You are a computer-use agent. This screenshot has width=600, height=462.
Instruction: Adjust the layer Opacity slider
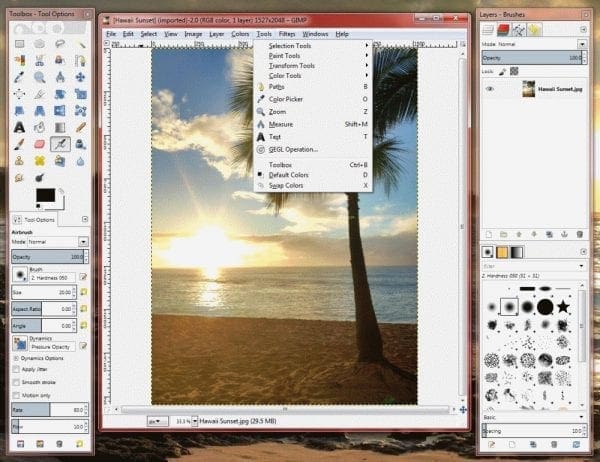tap(532, 58)
